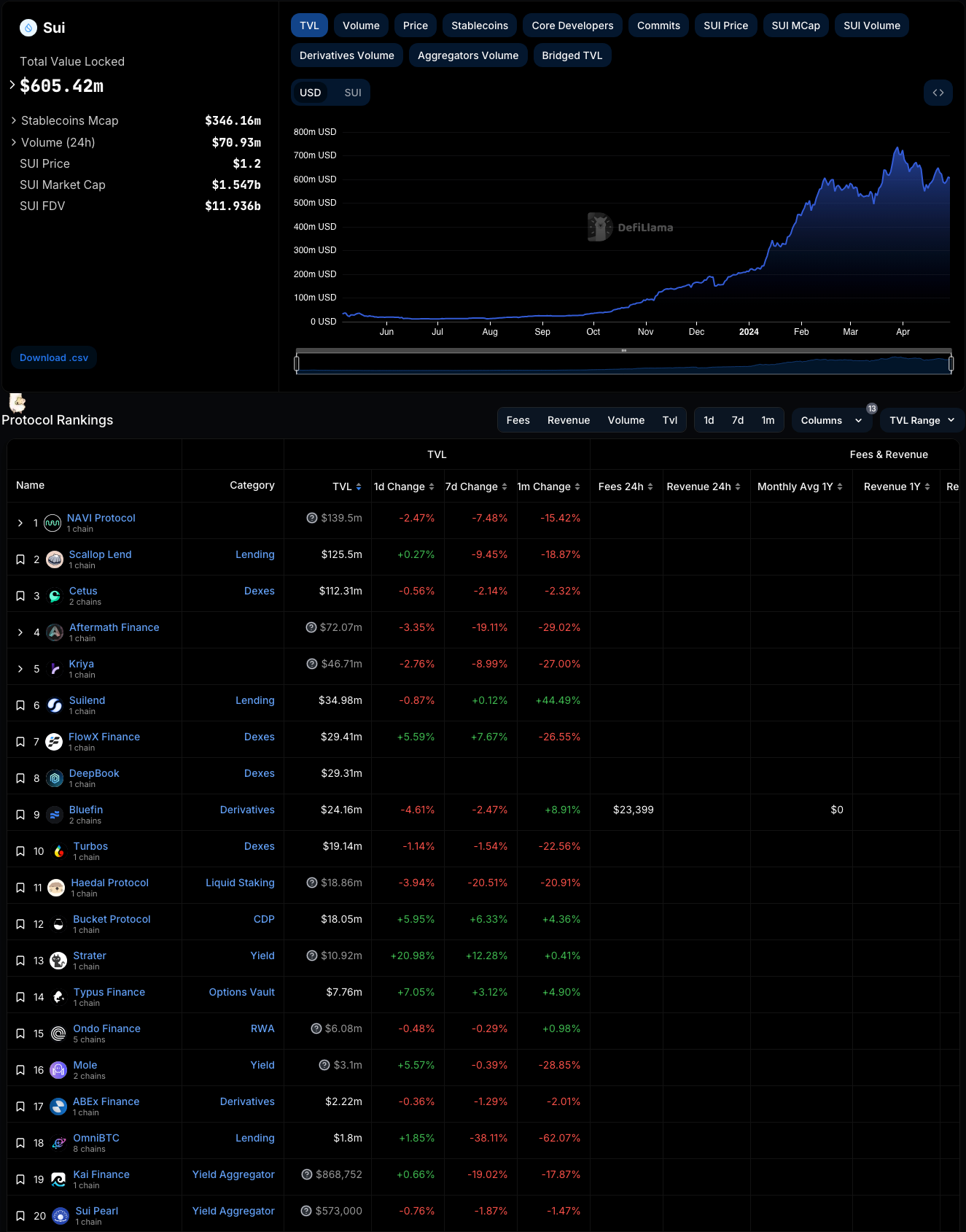Download the .csv file
This screenshot has width=966, height=1232.
click(54, 357)
